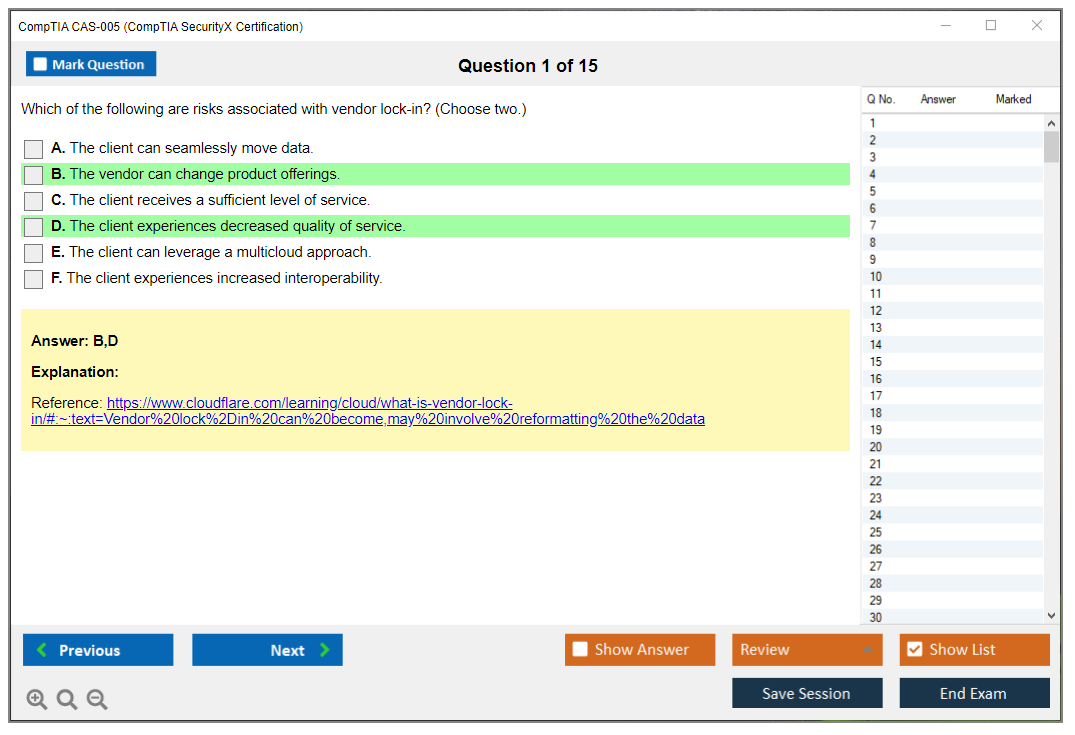
Task: Expand the question list scrollbar top arrow
Action: (1051, 122)
